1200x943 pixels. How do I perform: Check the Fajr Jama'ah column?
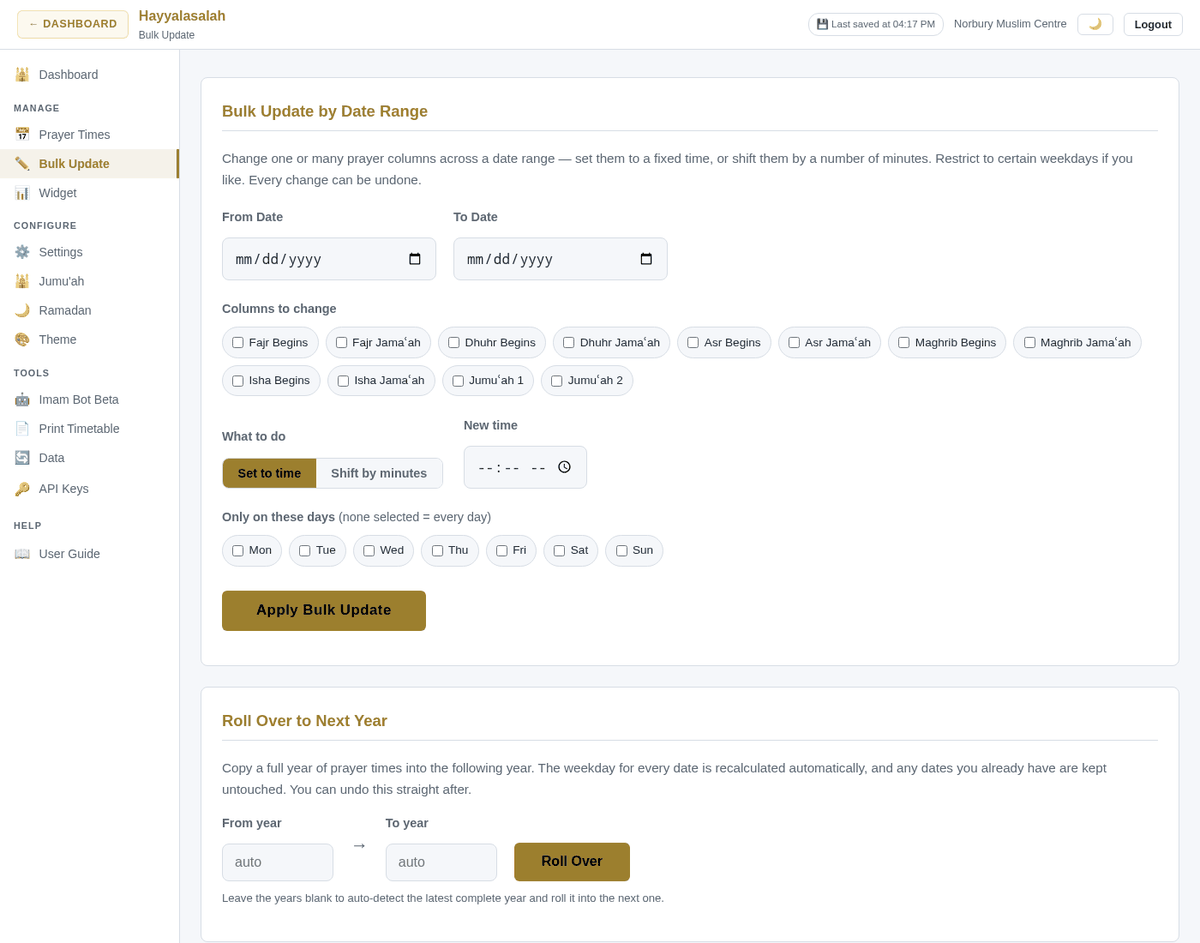coord(341,342)
